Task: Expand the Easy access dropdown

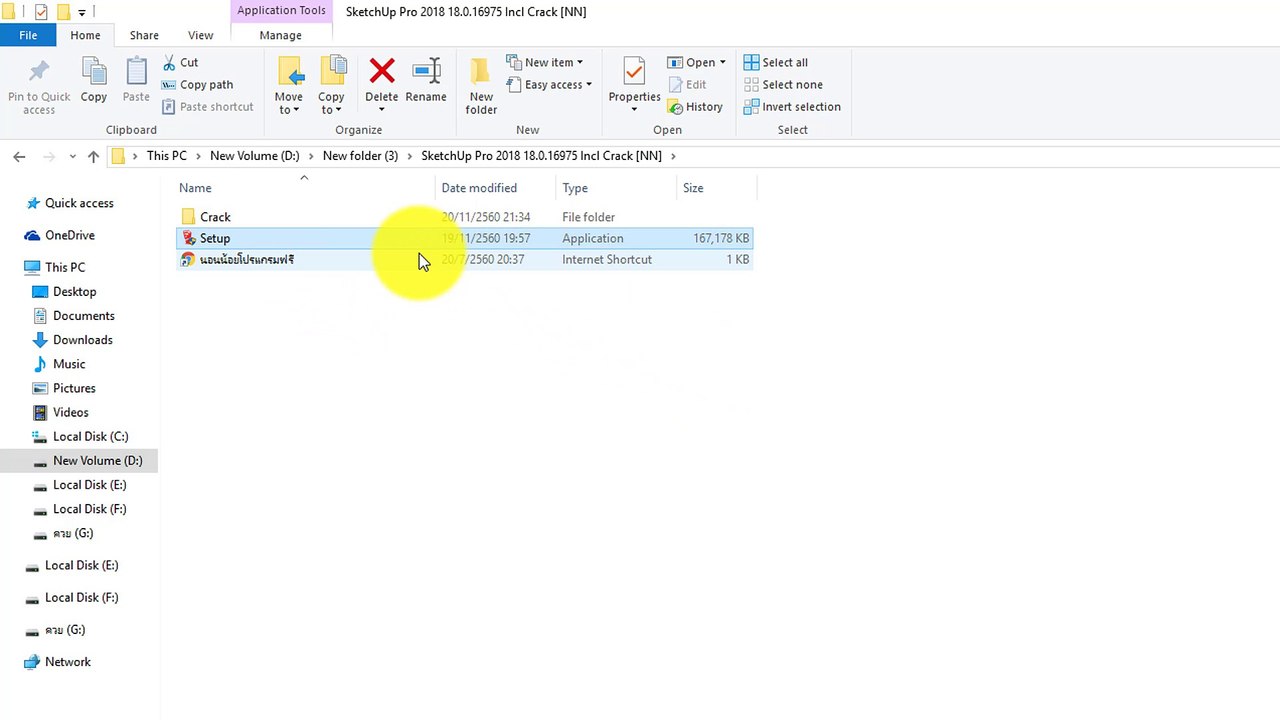Action: [x=548, y=85]
